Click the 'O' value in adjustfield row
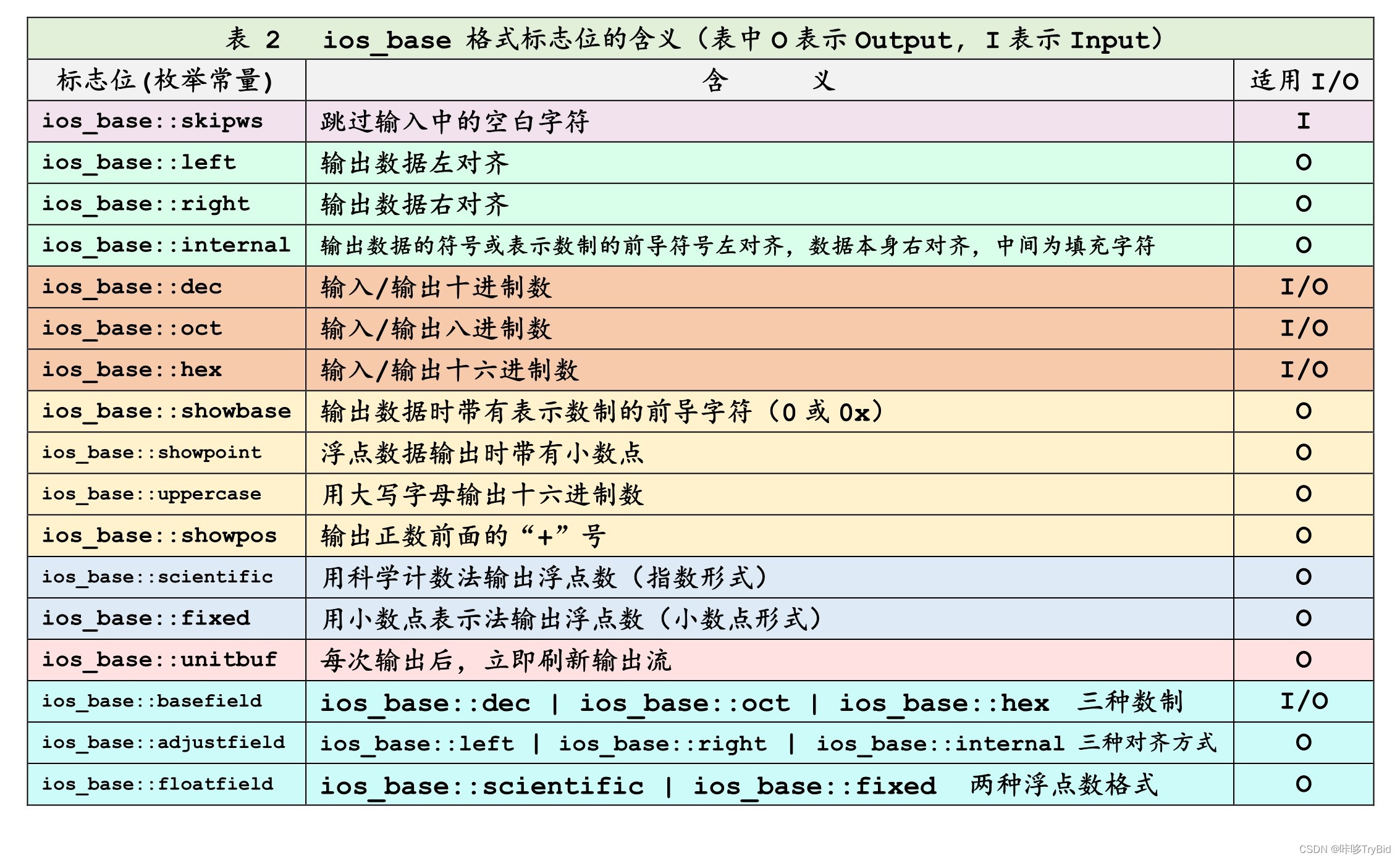 [x=1304, y=742]
